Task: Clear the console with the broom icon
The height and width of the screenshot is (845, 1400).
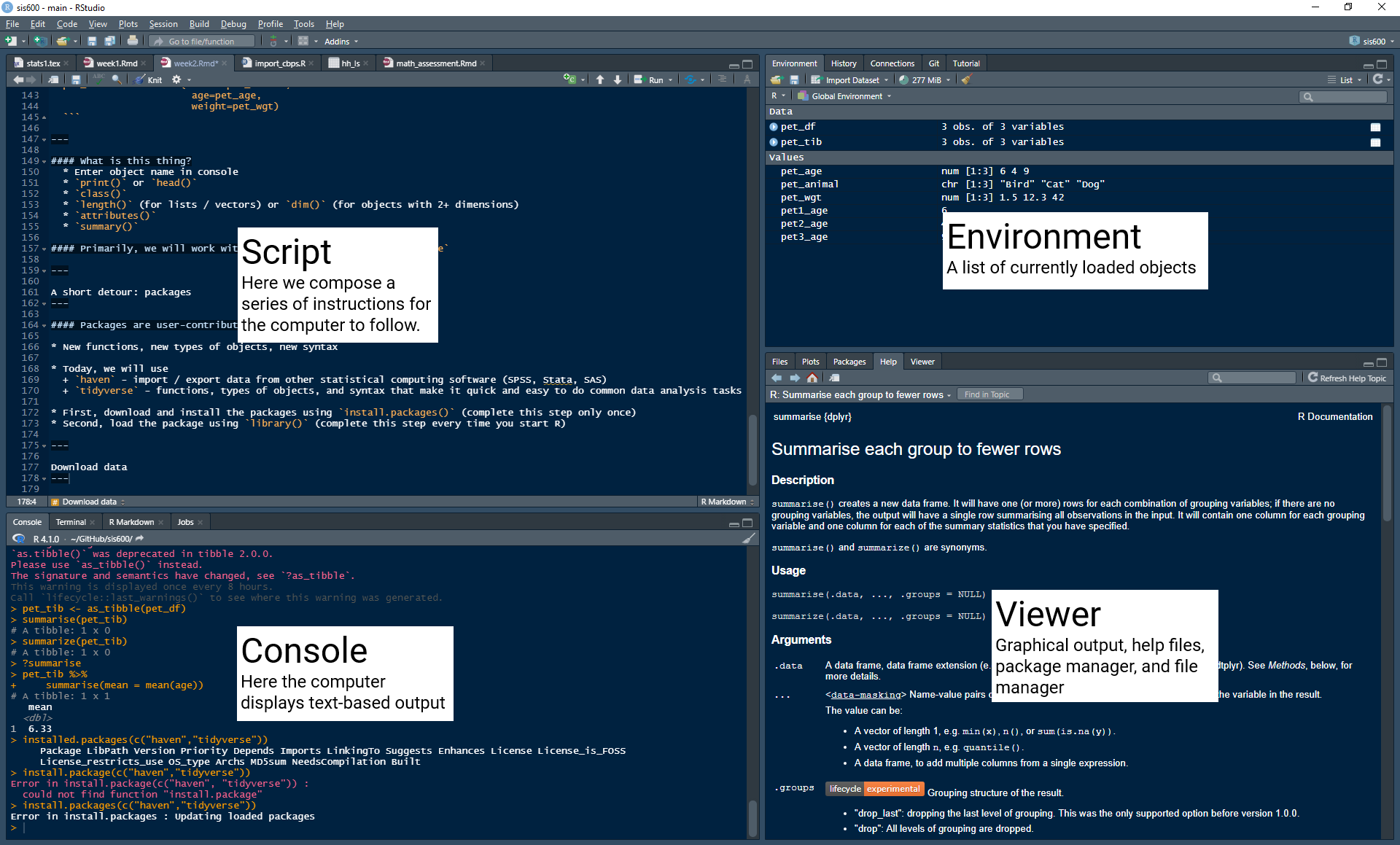Action: [748, 539]
